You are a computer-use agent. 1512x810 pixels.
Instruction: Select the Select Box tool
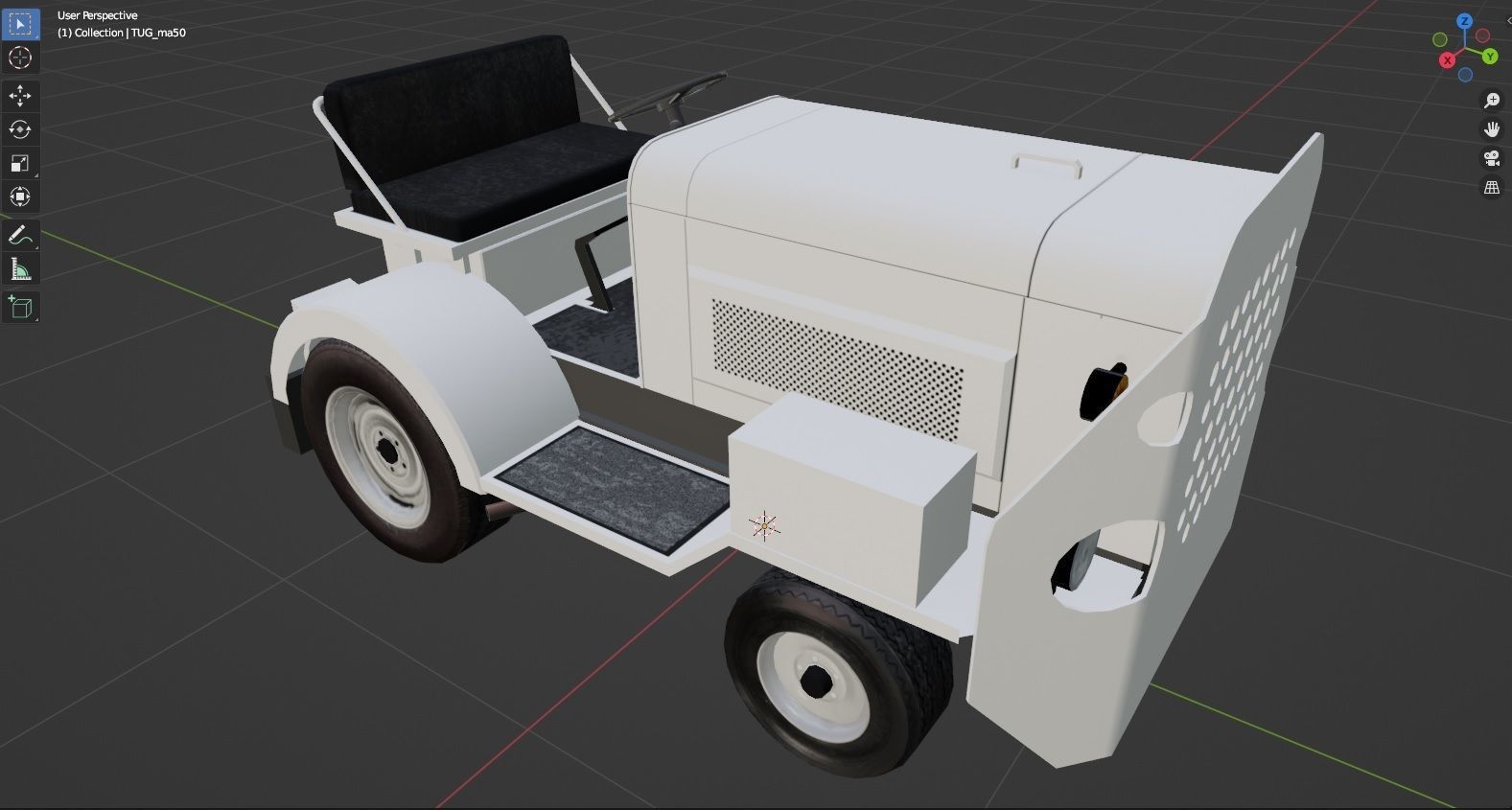point(20,23)
